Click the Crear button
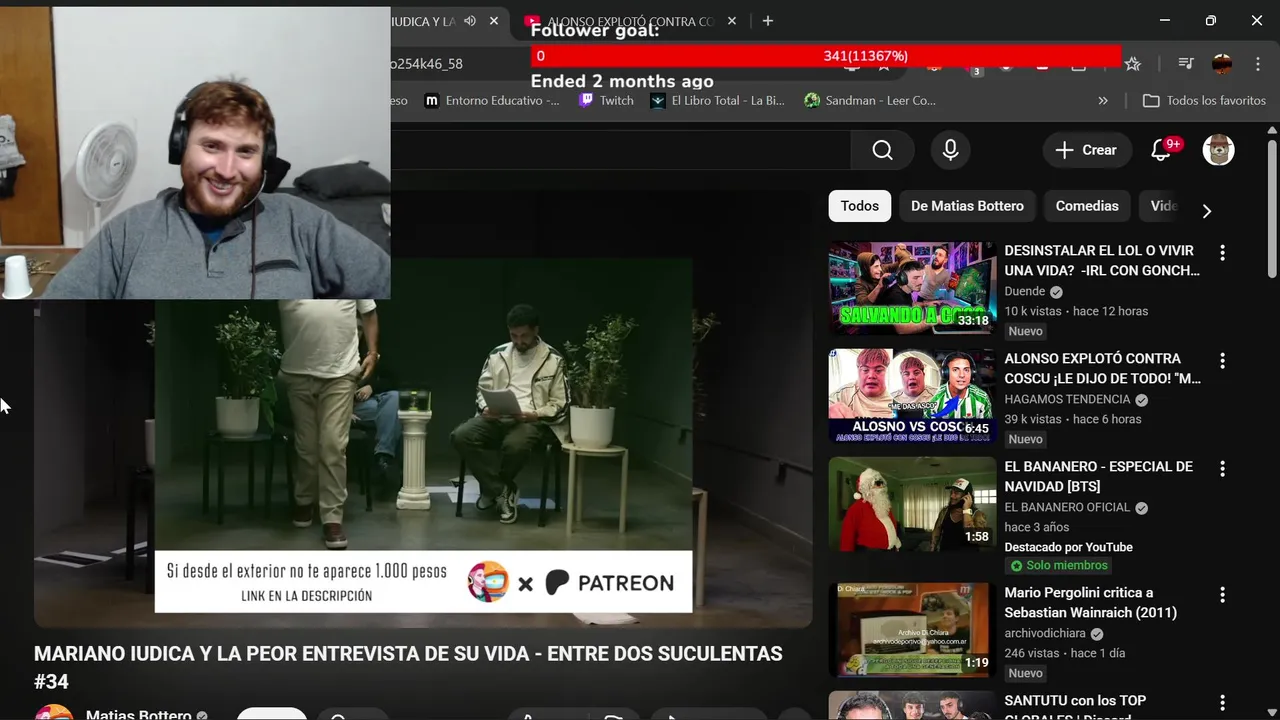Image resolution: width=1280 pixels, height=720 pixels. (x=1086, y=150)
